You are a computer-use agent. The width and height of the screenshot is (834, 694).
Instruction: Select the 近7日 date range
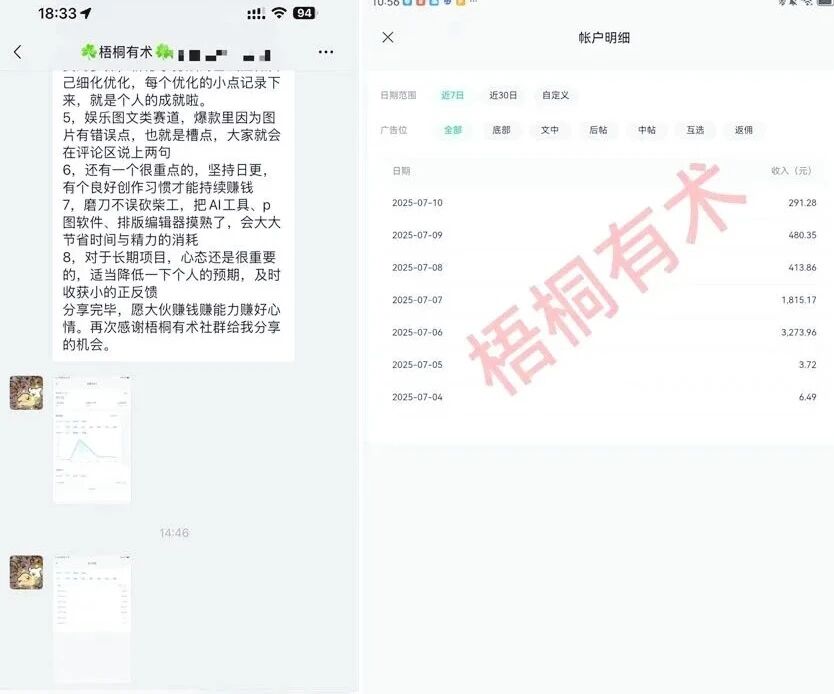tap(452, 96)
